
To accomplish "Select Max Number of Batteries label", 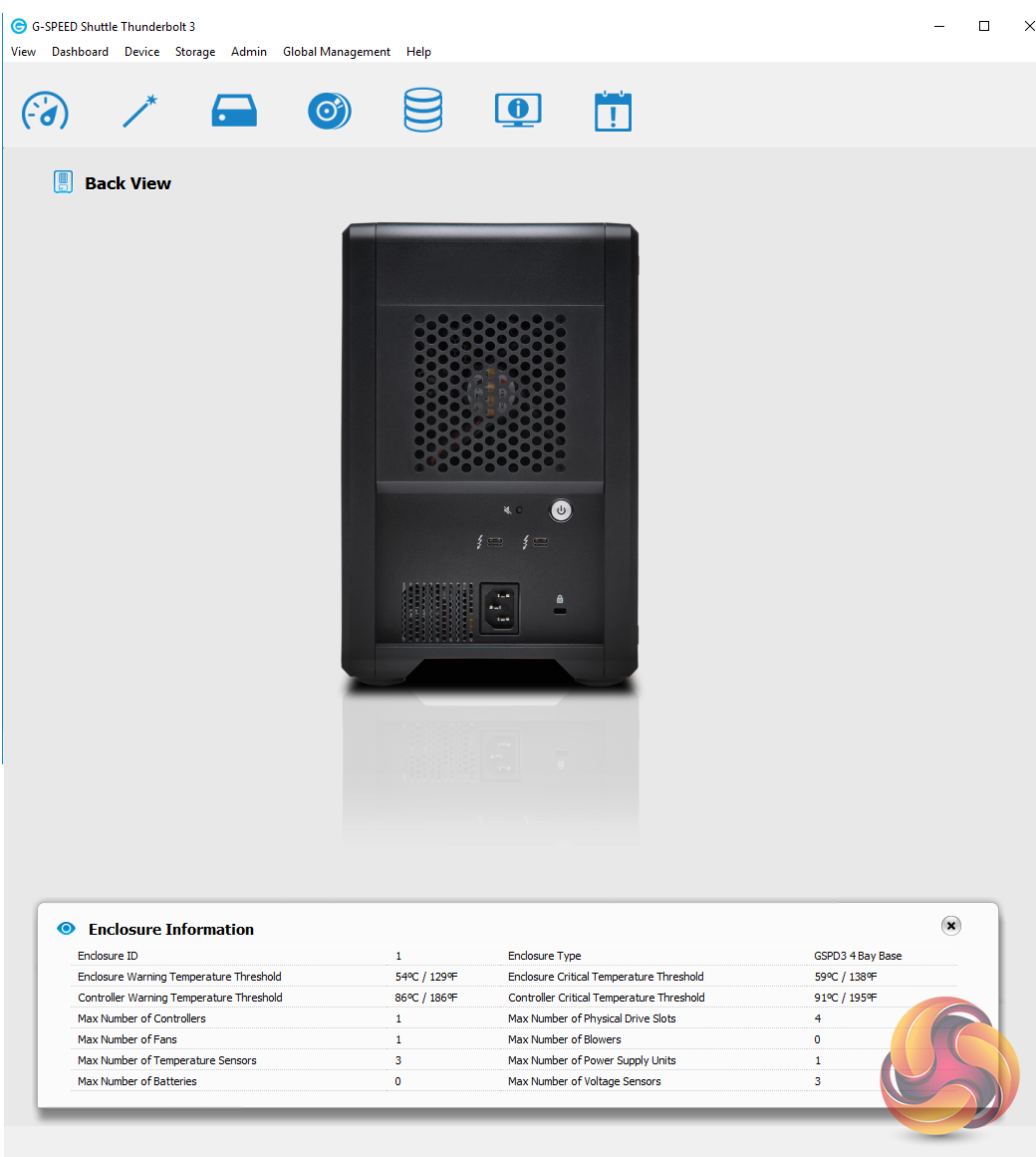I will pos(137,1081).
